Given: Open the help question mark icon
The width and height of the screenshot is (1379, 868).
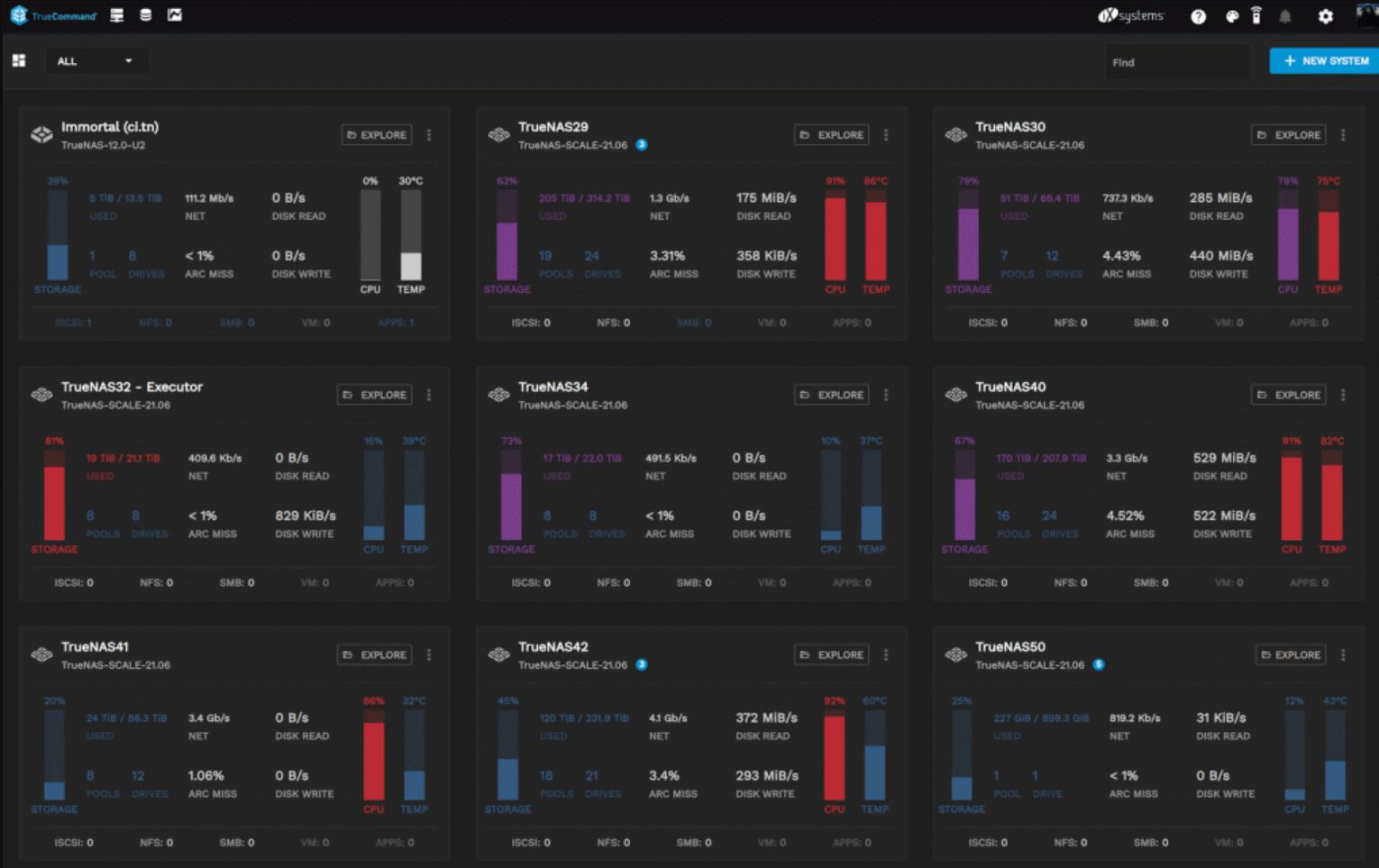Looking at the screenshot, I should click(1198, 16).
